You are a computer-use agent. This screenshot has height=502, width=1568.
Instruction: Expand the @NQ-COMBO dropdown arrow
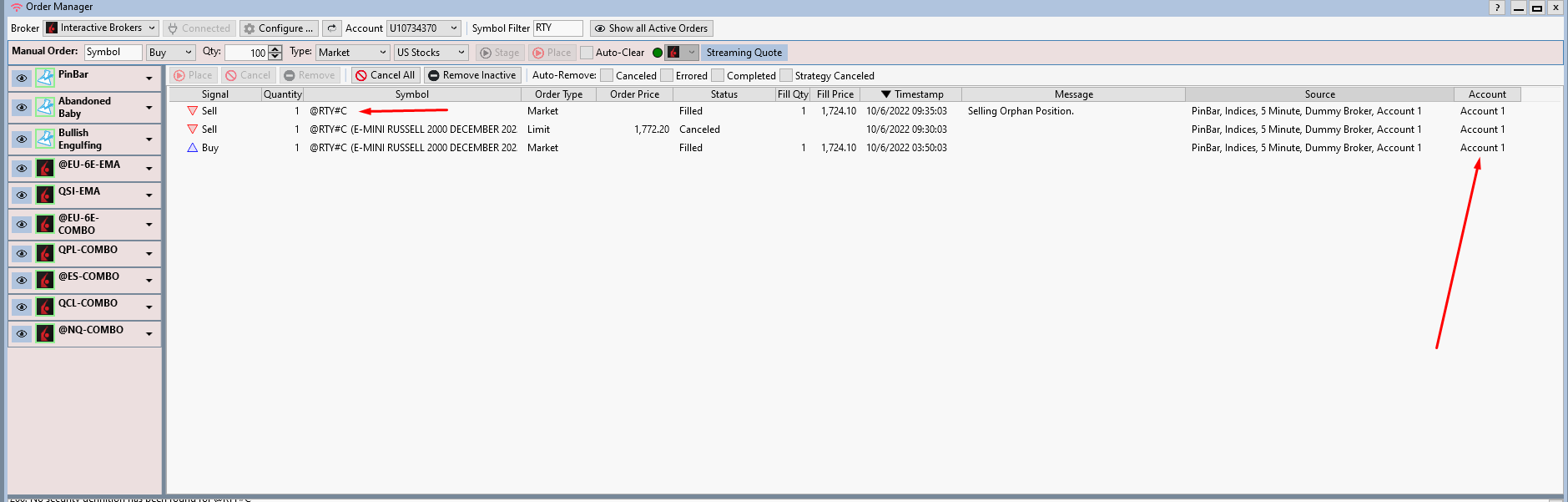pos(149,335)
